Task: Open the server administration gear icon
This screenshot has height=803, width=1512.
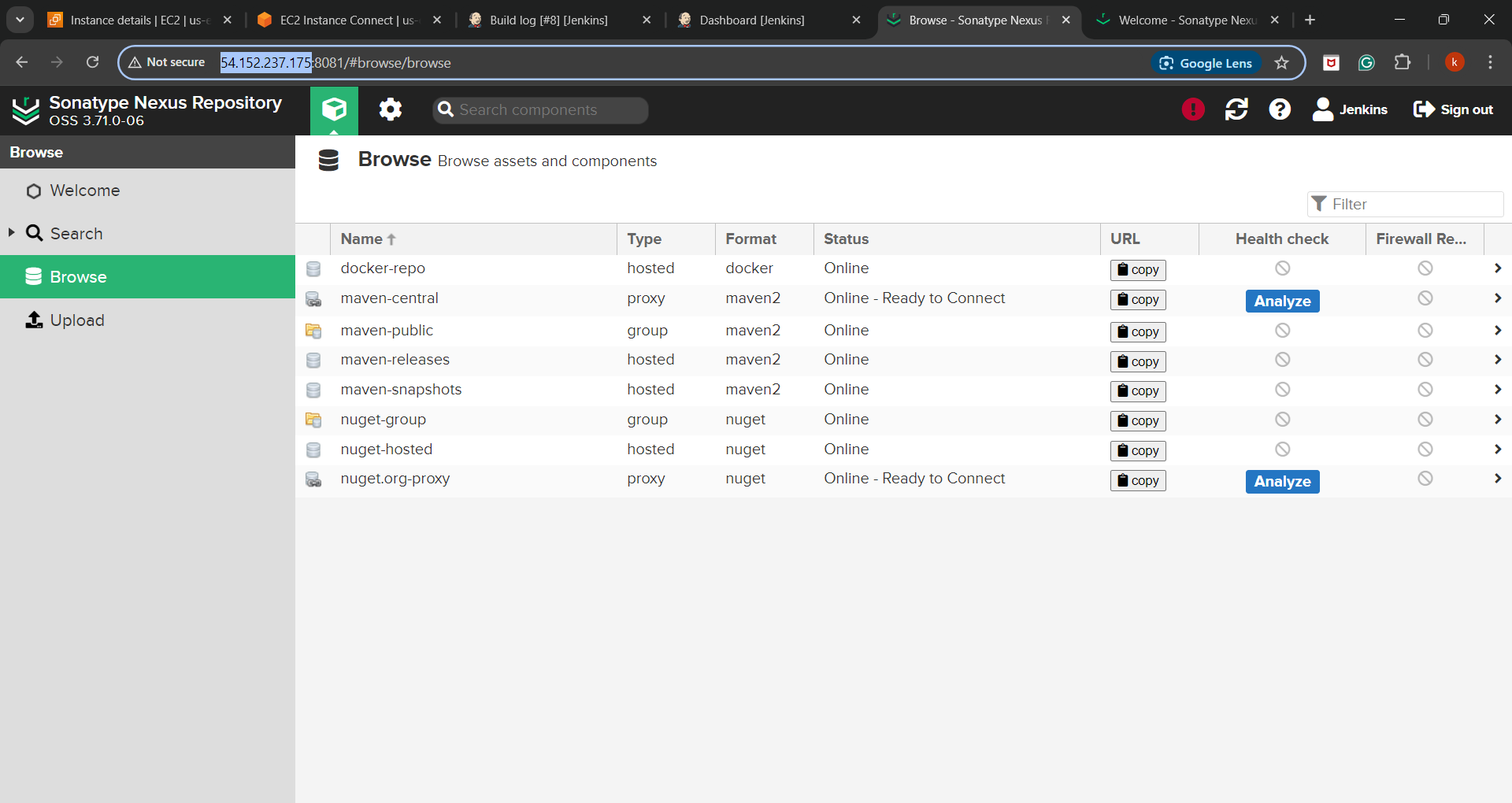Action: 390,109
